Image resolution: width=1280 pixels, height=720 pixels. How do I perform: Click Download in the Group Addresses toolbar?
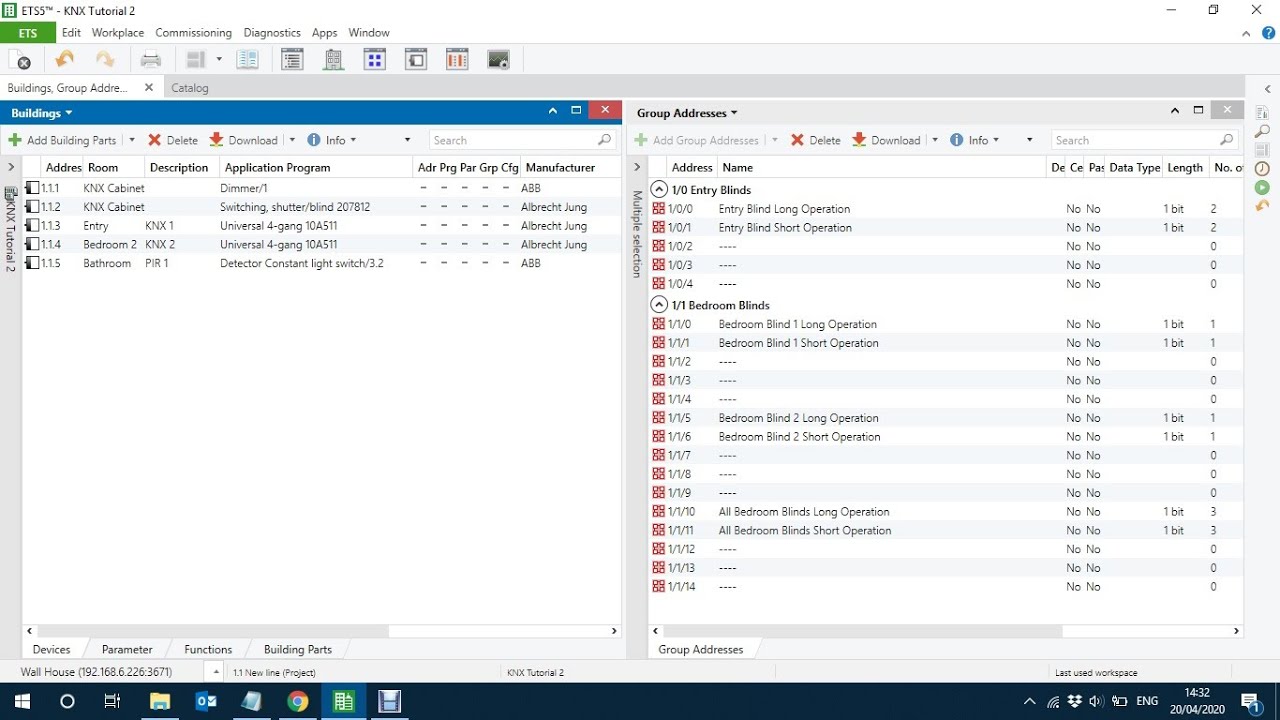[886, 140]
